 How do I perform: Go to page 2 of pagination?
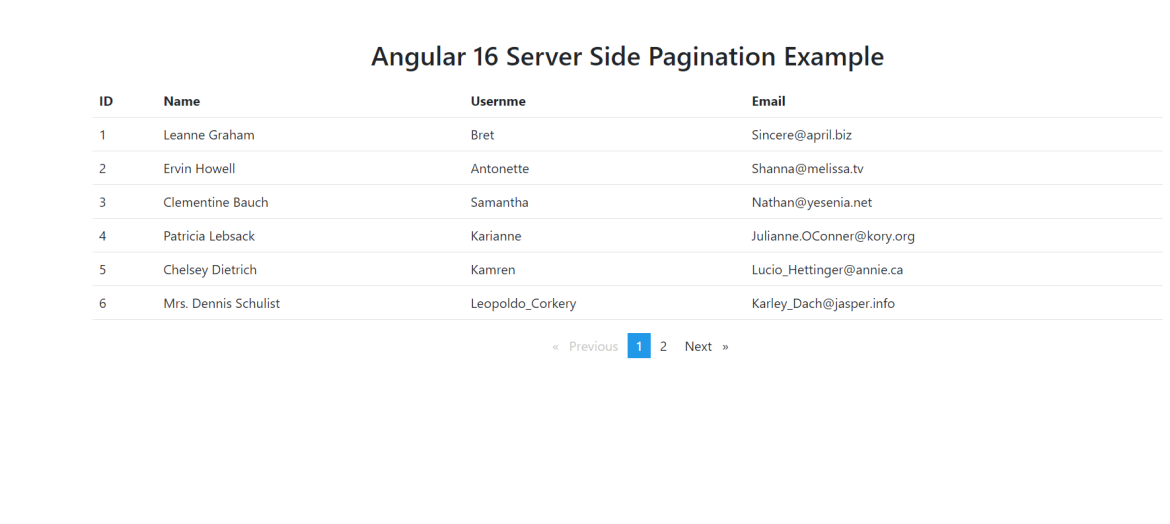(x=663, y=346)
